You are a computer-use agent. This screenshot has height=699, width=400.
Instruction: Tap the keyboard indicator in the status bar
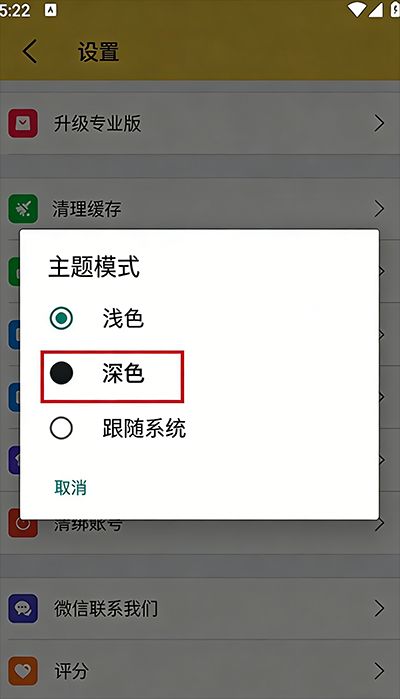pyautogui.click(x=50, y=10)
